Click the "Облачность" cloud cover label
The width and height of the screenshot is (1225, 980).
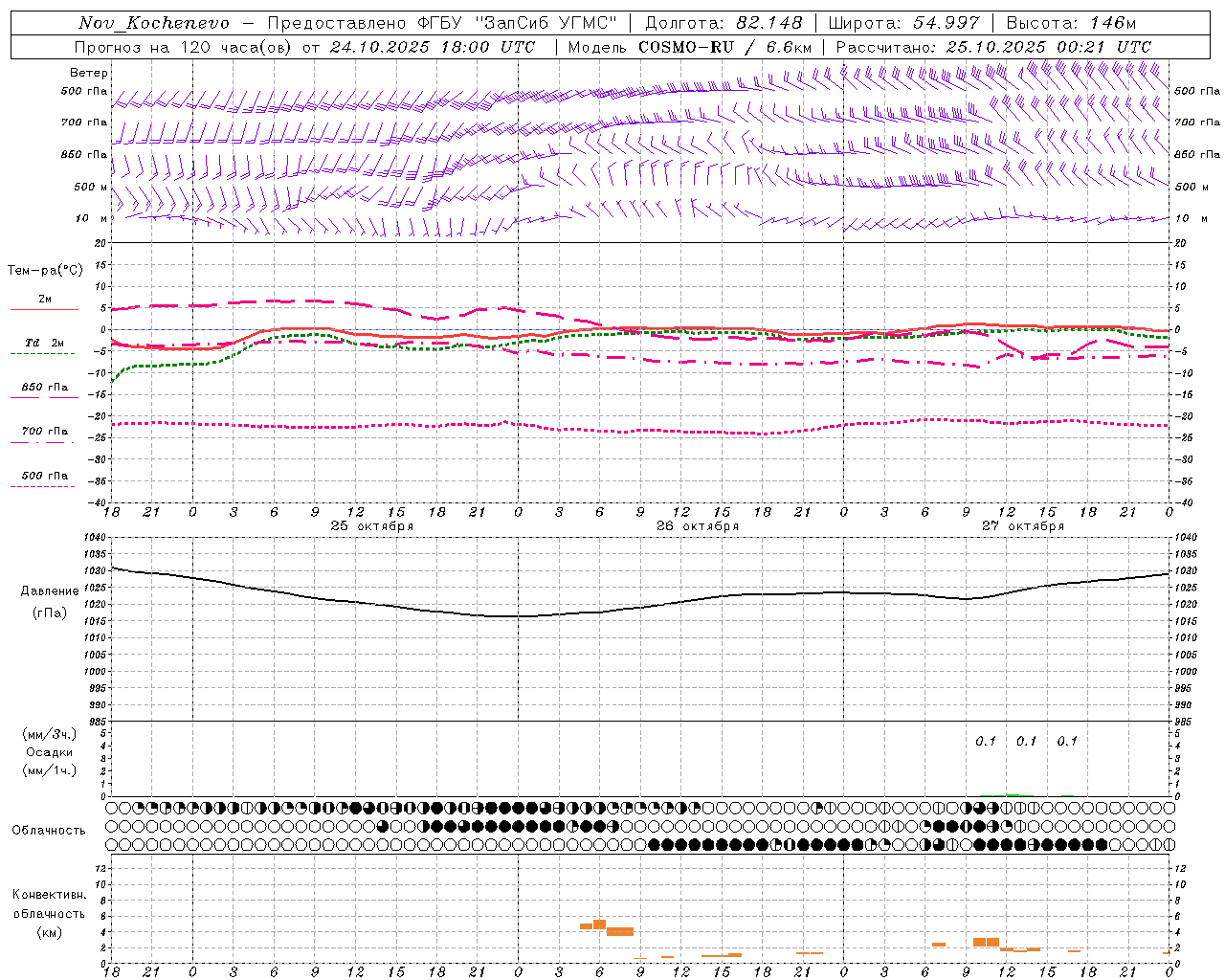tap(49, 831)
